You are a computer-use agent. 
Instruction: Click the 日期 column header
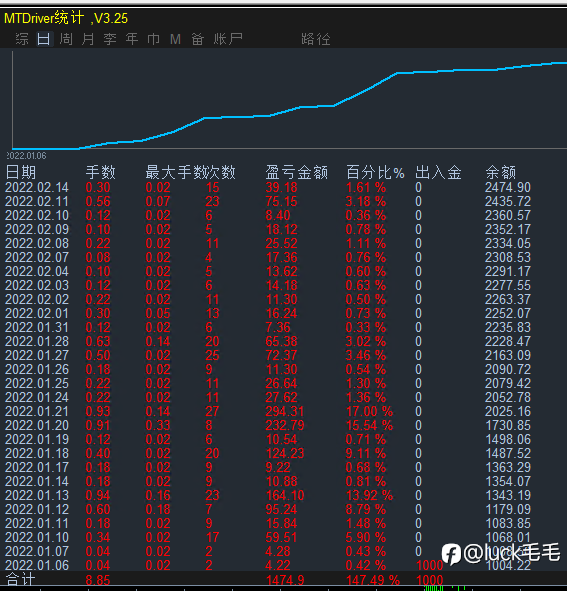(21, 173)
